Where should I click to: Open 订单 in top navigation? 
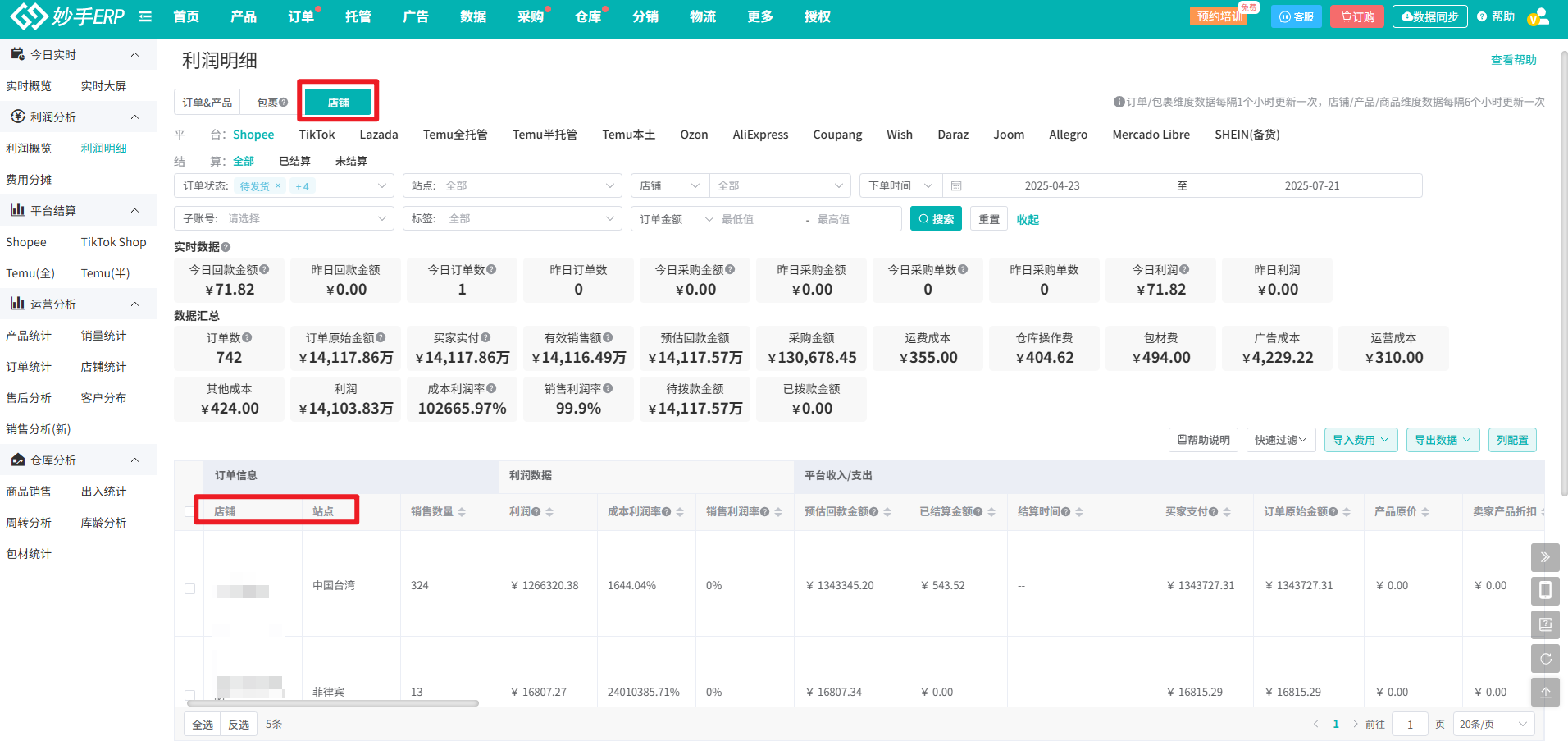[301, 16]
